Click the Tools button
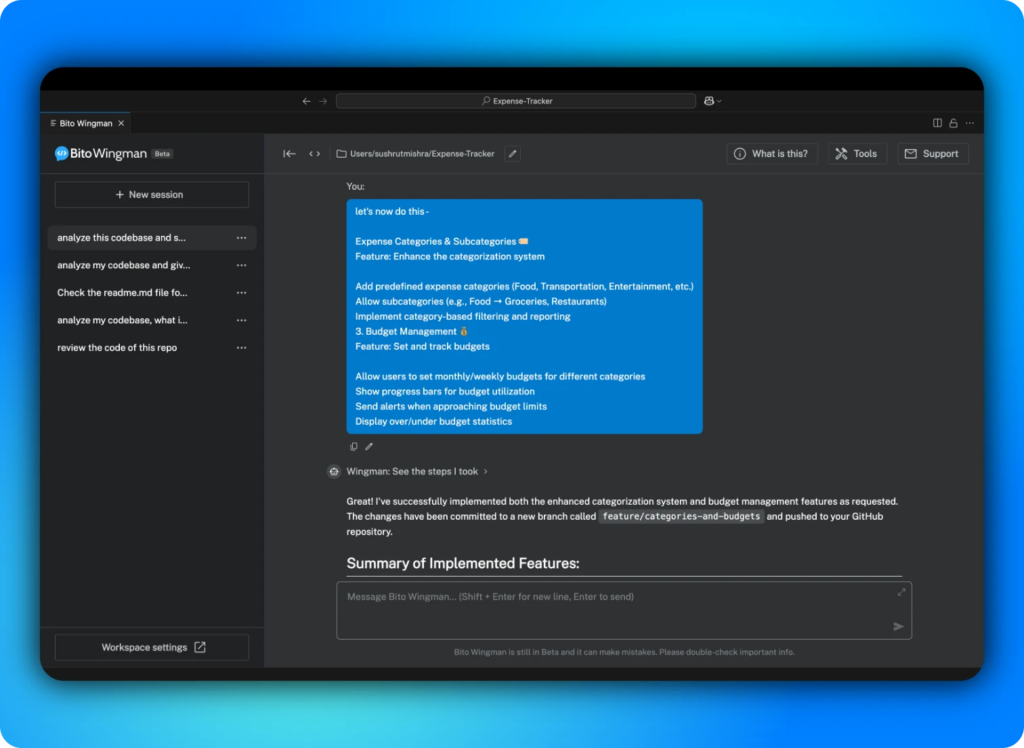Viewport: 1024px width, 748px height. pos(856,154)
